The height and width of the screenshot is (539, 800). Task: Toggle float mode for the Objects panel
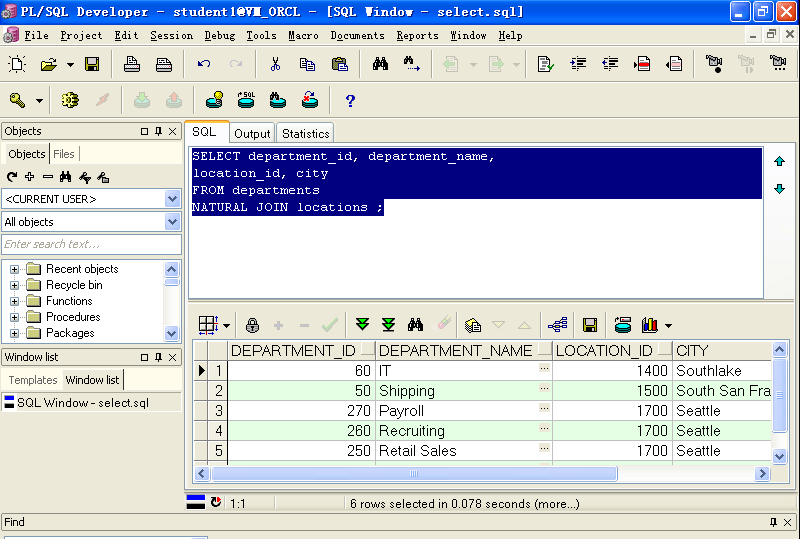tap(144, 131)
